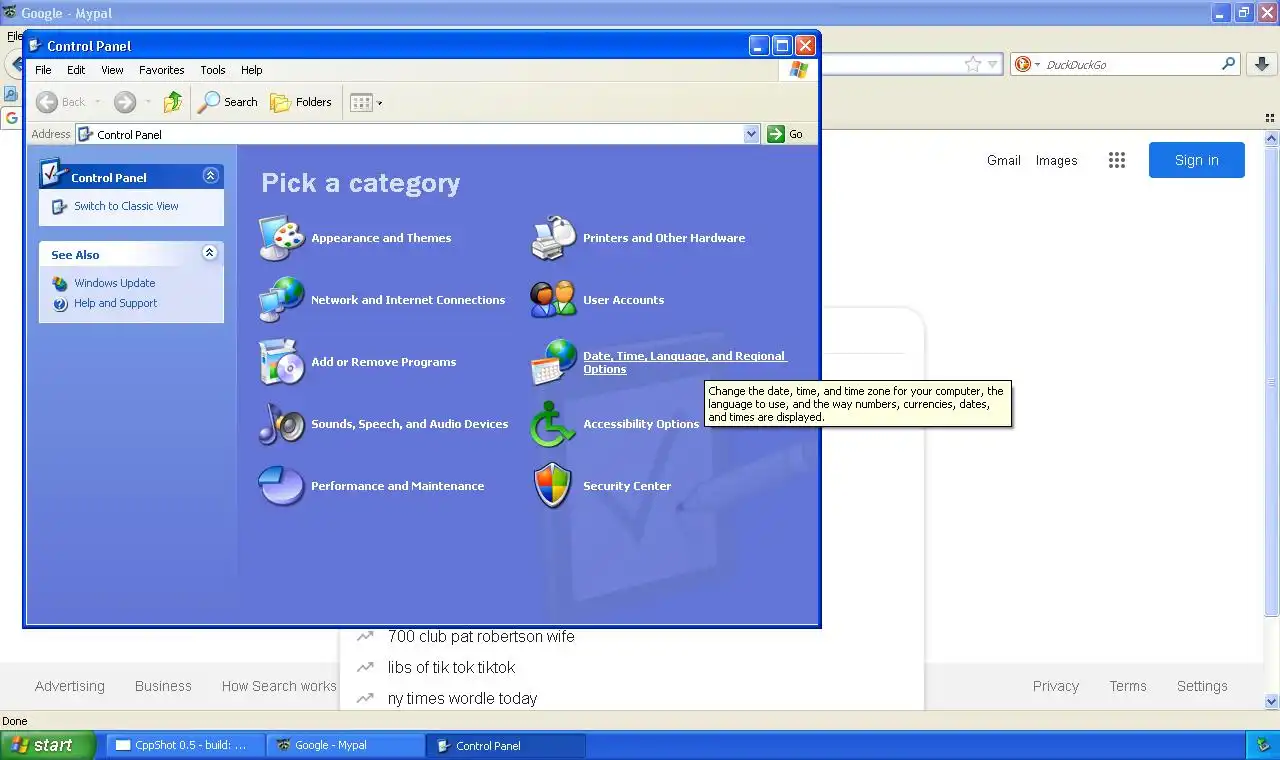Click User Accounts text link
1280x760 pixels.
pyautogui.click(x=623, y=300)
